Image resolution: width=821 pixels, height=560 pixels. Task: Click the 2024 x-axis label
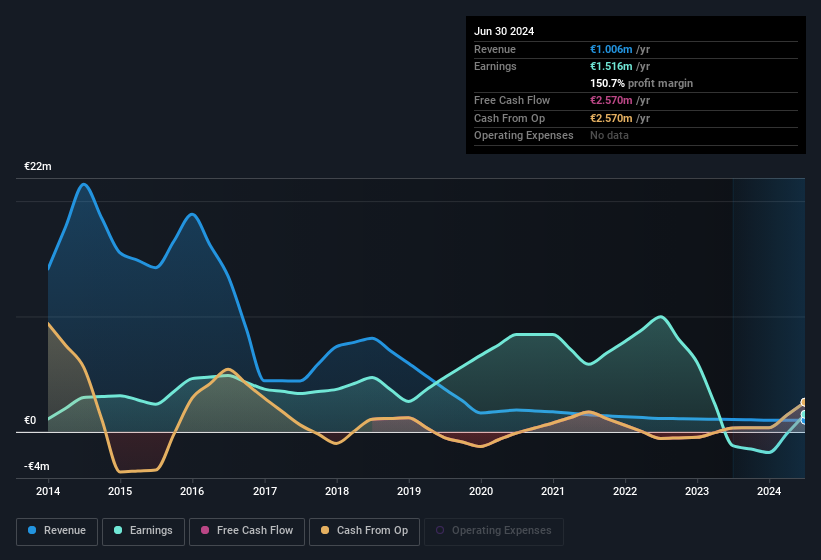[769, 491]
